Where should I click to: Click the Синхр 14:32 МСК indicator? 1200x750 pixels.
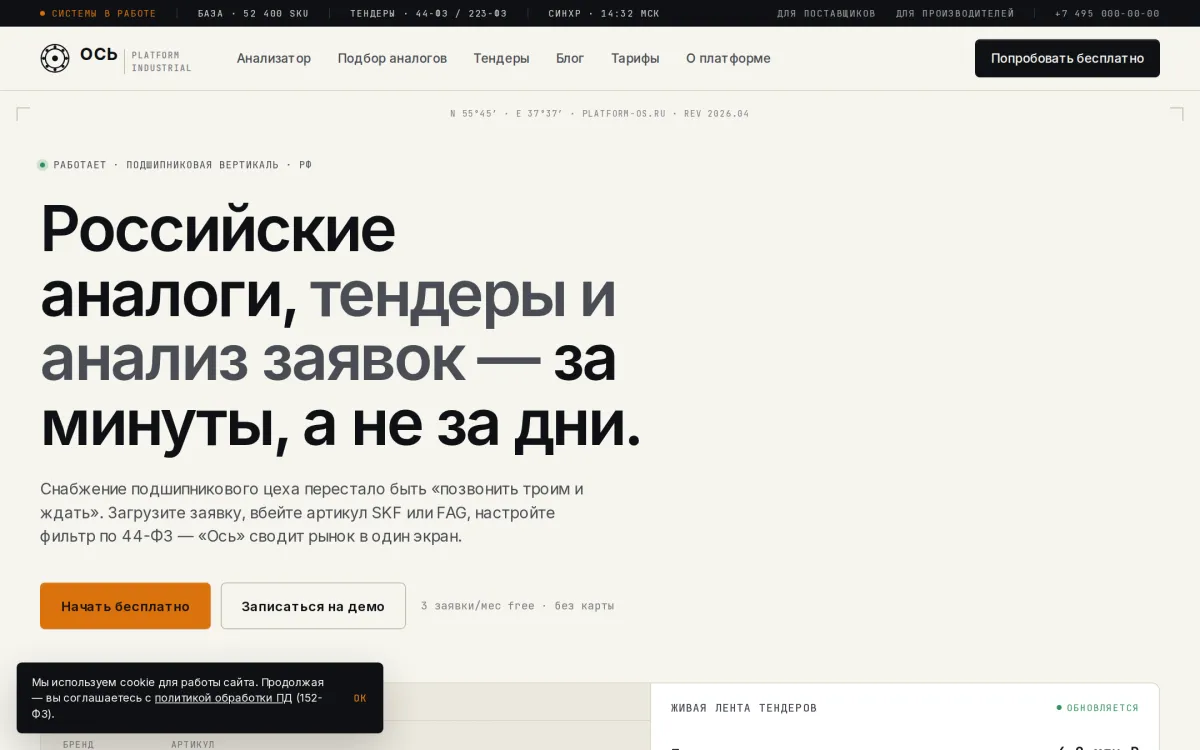604,14
